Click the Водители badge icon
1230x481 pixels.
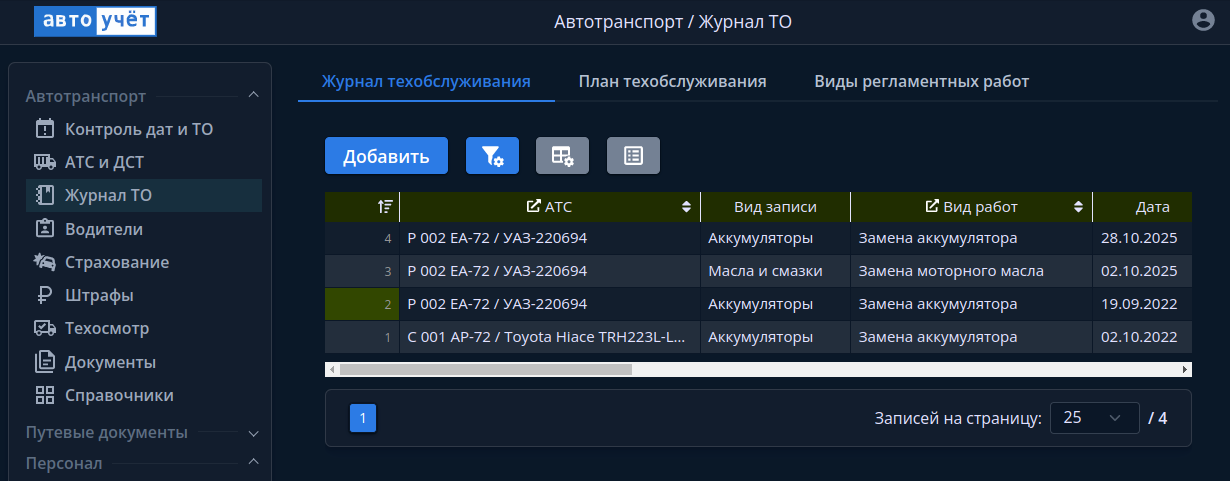tap(44, 228)
